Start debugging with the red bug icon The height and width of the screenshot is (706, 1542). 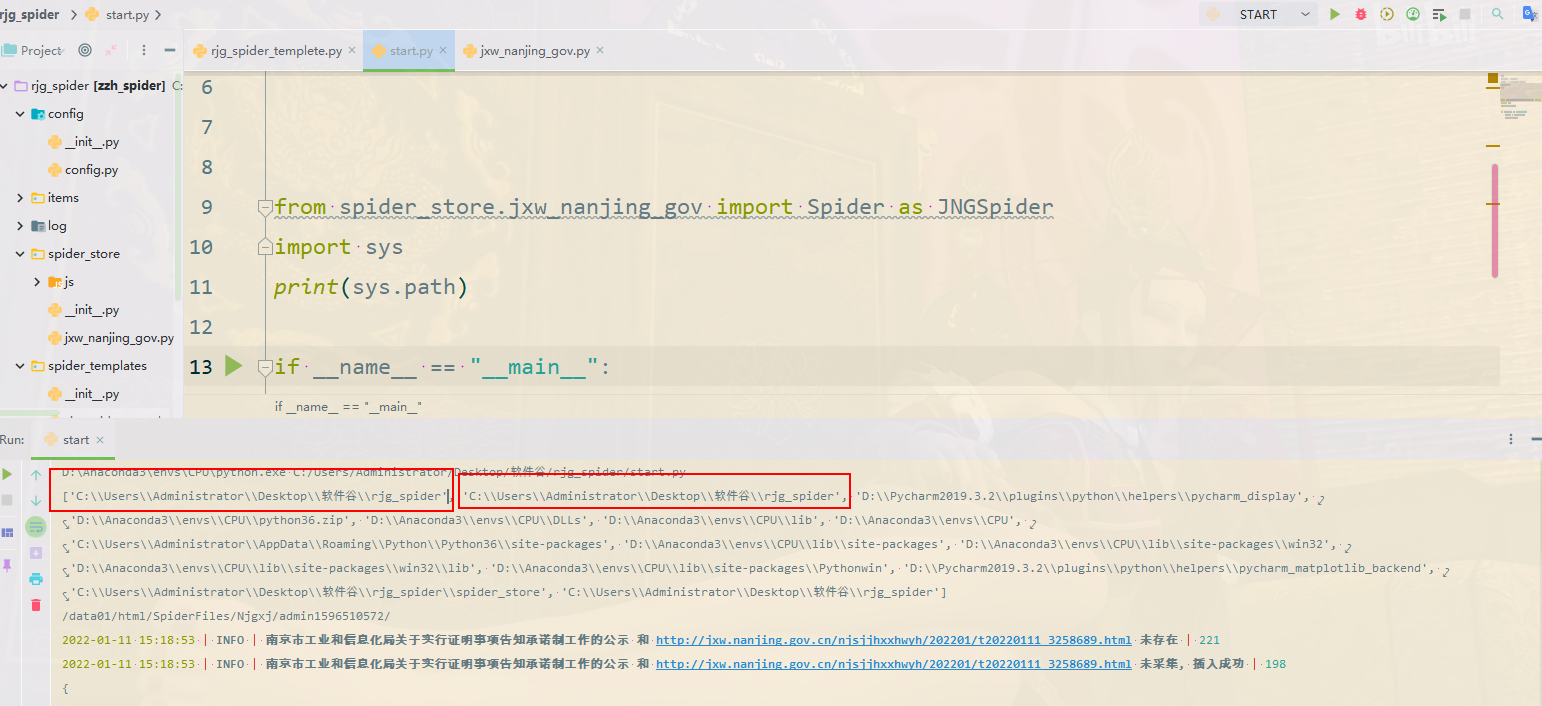pos(1361,14)
